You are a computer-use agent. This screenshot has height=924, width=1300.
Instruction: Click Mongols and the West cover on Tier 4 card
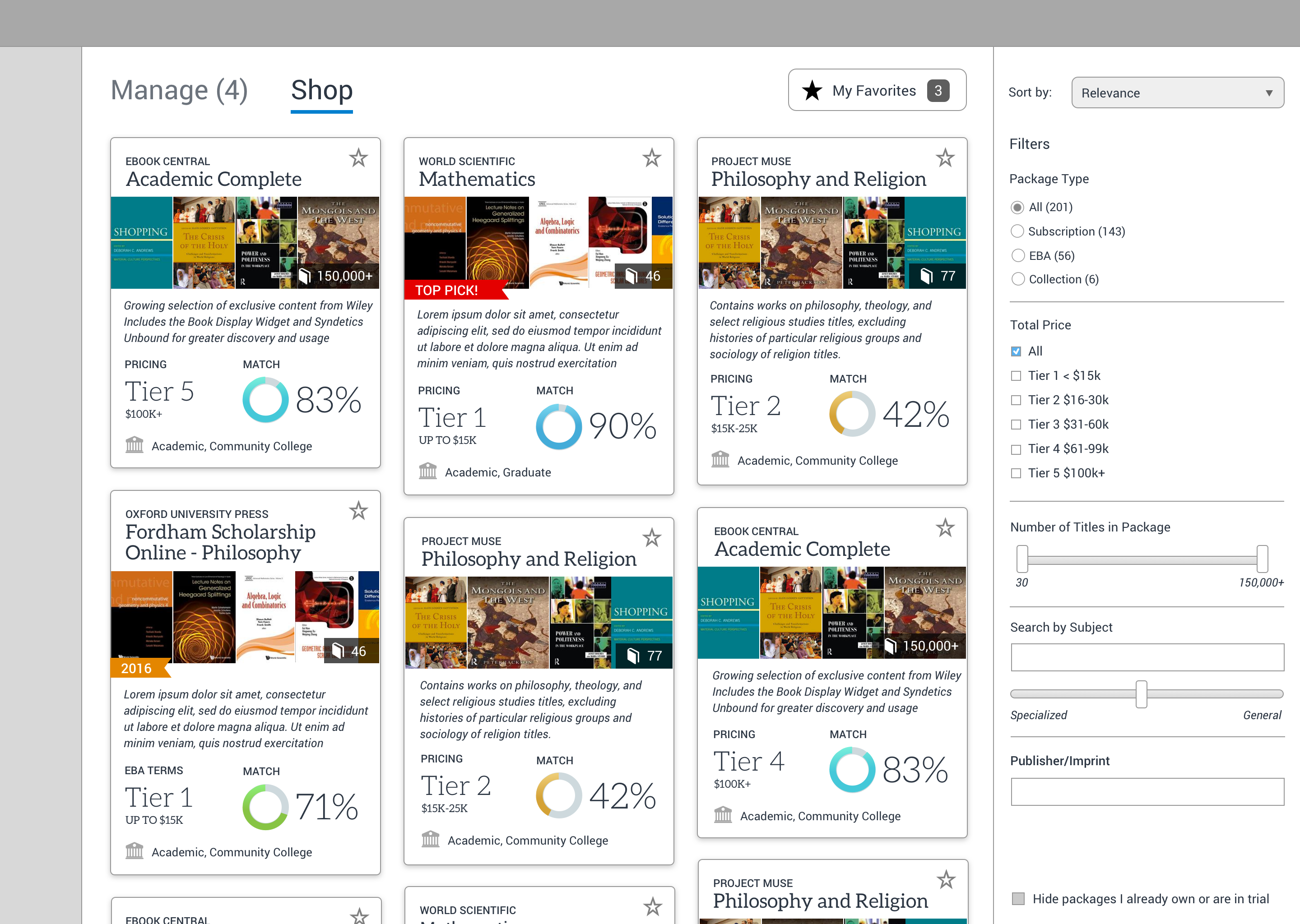925,613
